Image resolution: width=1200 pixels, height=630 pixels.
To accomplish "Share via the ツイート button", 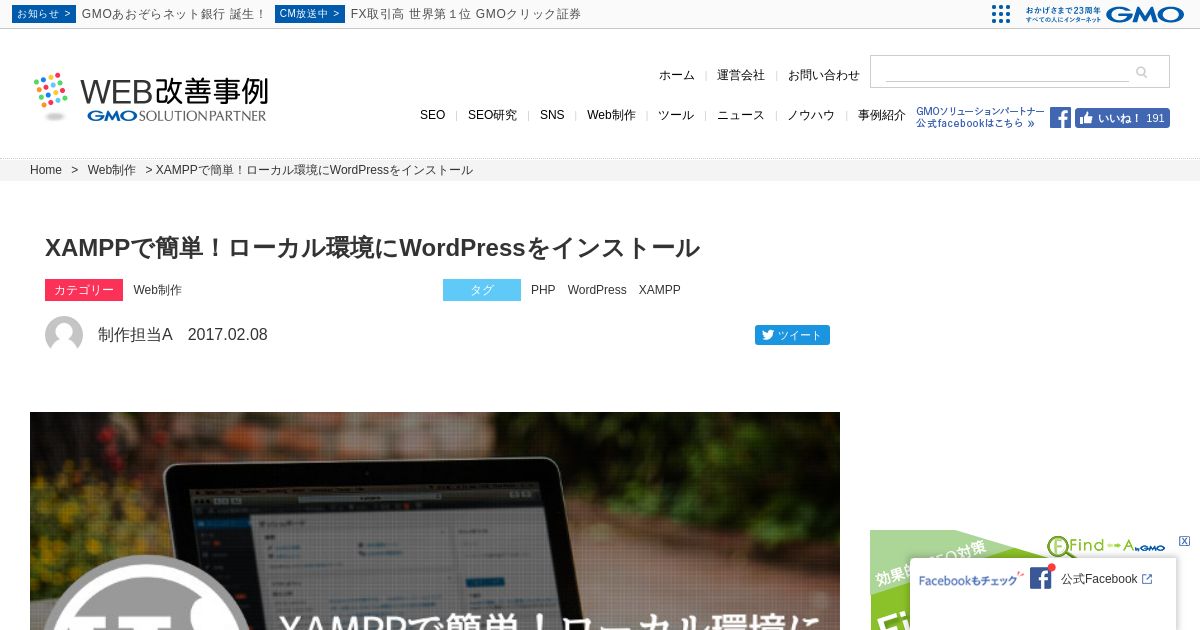I will pos(792,335).
